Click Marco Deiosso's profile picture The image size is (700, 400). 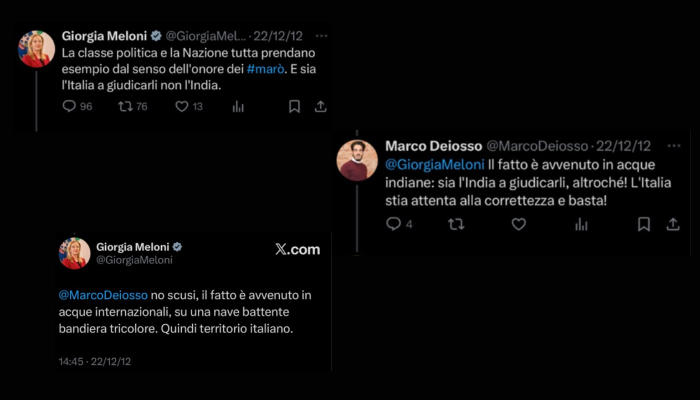point(358,160)
